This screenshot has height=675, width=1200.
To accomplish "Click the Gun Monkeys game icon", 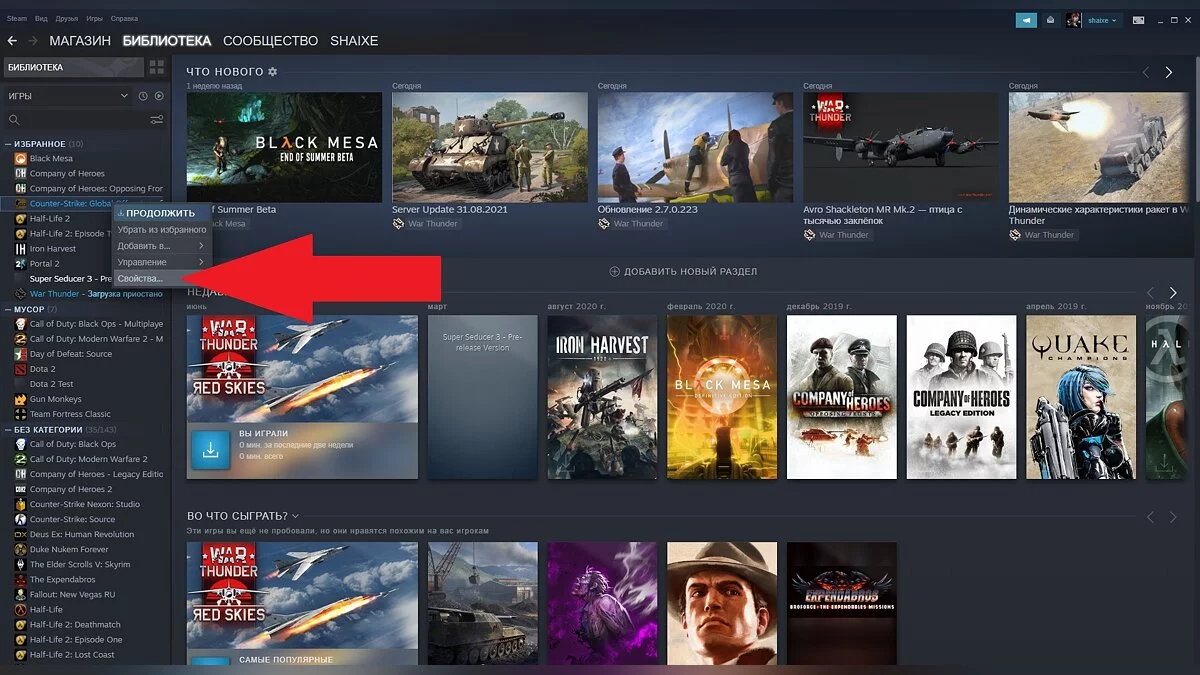I will click(x=20, y=399).
